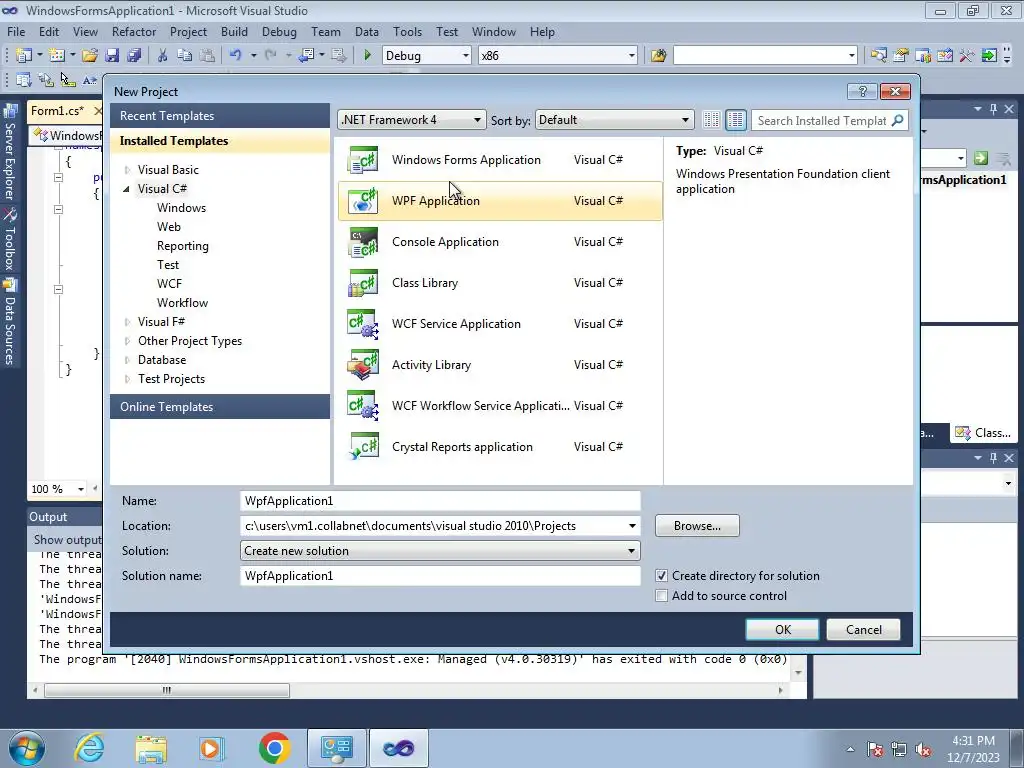
Task: Open the Online Templates section
Action: tap(220, 407)
